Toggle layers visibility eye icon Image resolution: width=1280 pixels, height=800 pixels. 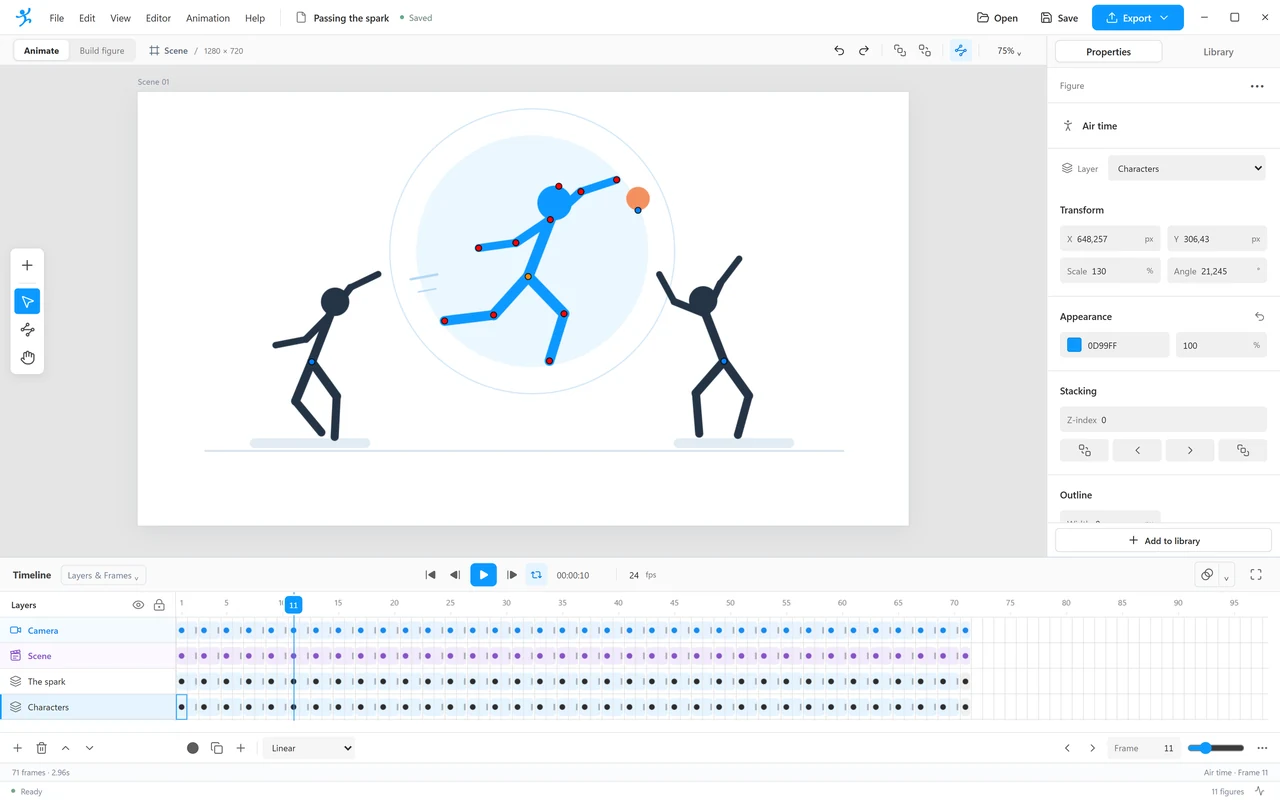(138, 605)
